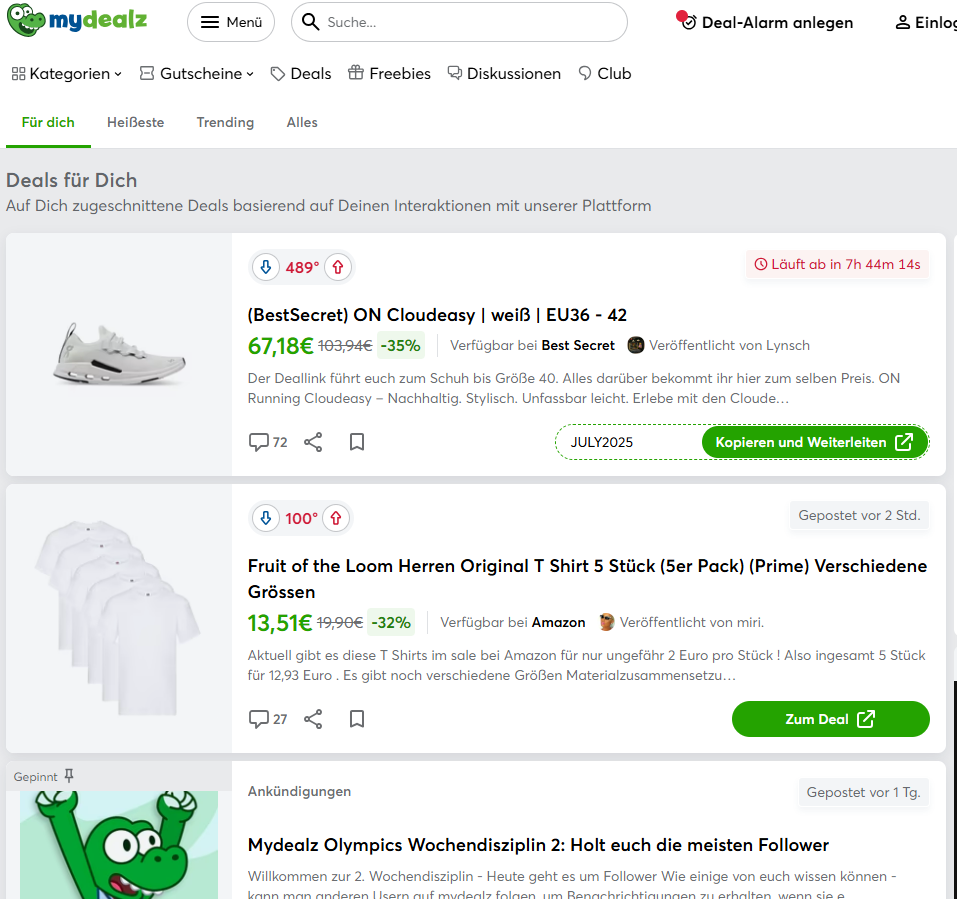
Task: Open the 72 comments on Cloudeasy deal
Action: coord(267,442)
